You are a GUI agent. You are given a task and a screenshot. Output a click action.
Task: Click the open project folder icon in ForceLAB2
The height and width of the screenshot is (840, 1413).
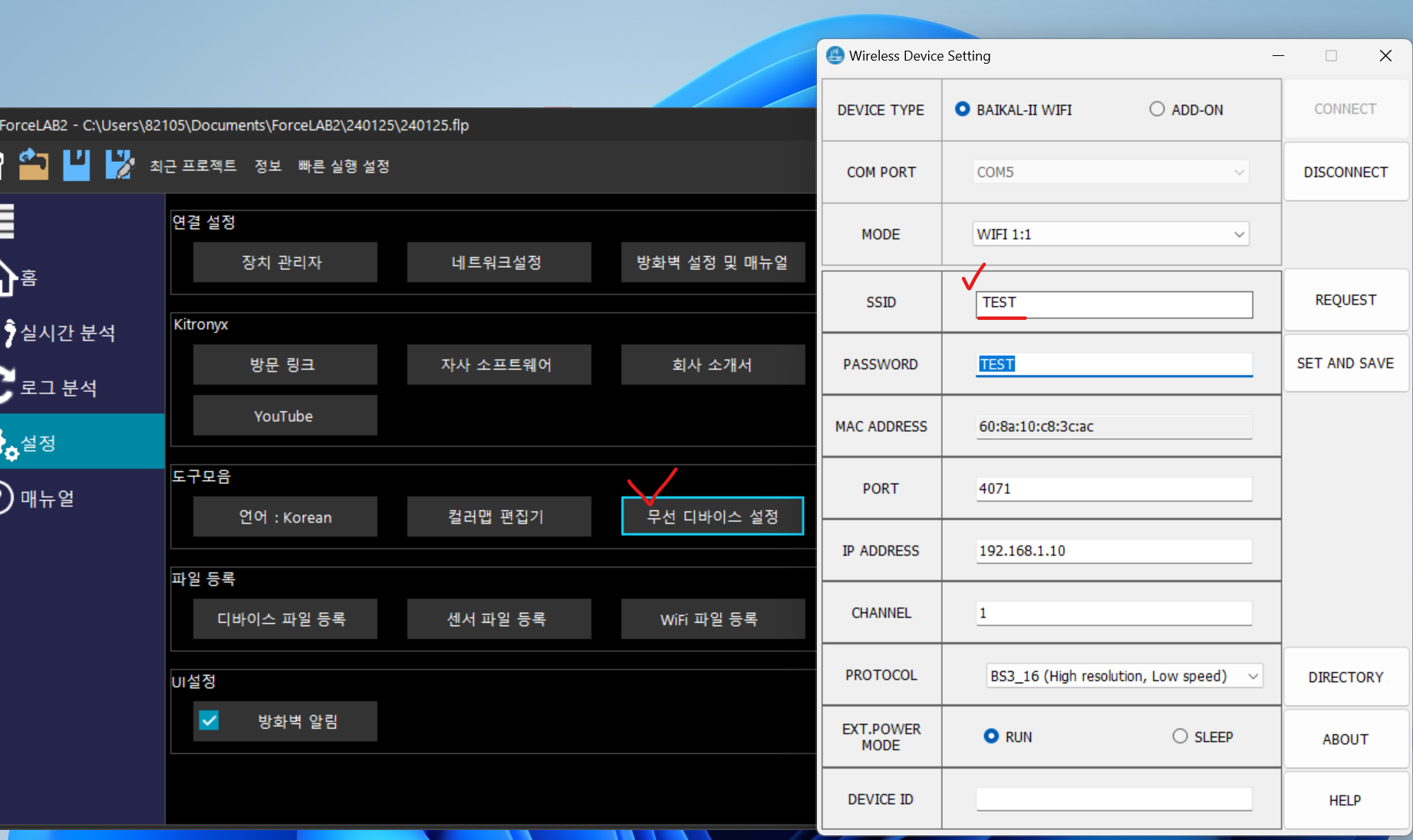click(x=33, y=165)
